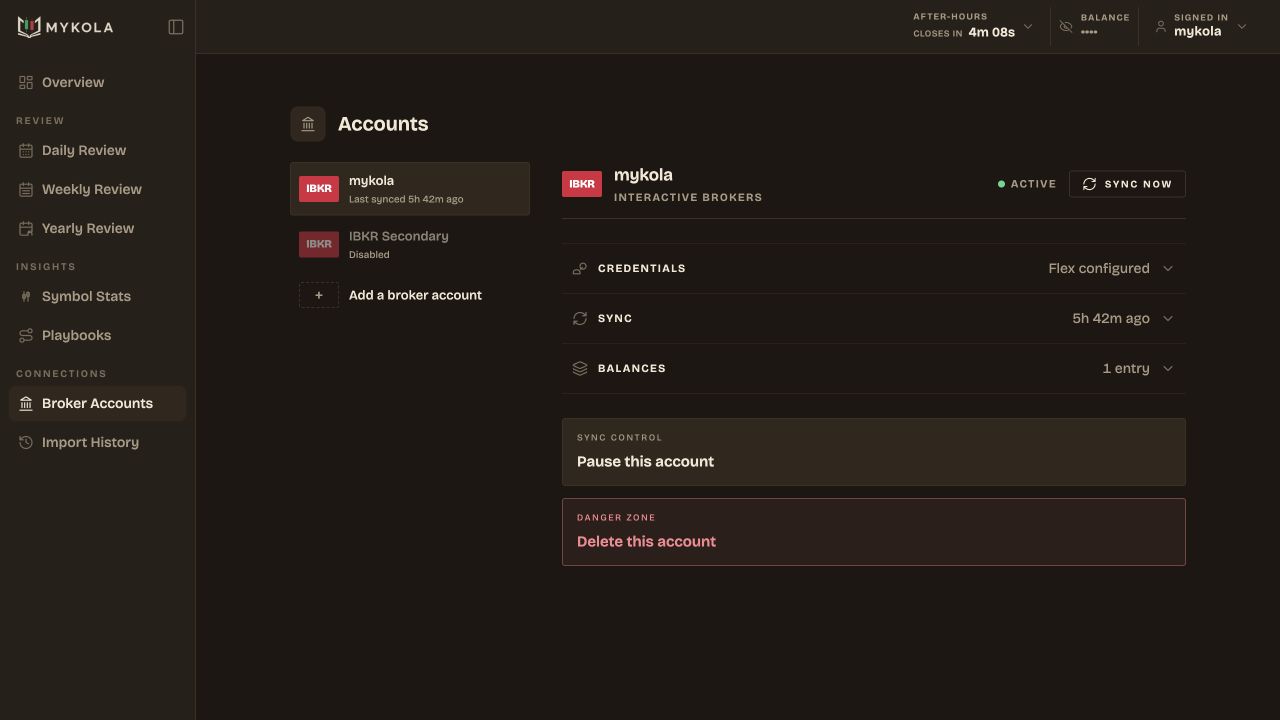Click the Symbol Stats icon
The image size is (1280, 720).
click(26, 296)
